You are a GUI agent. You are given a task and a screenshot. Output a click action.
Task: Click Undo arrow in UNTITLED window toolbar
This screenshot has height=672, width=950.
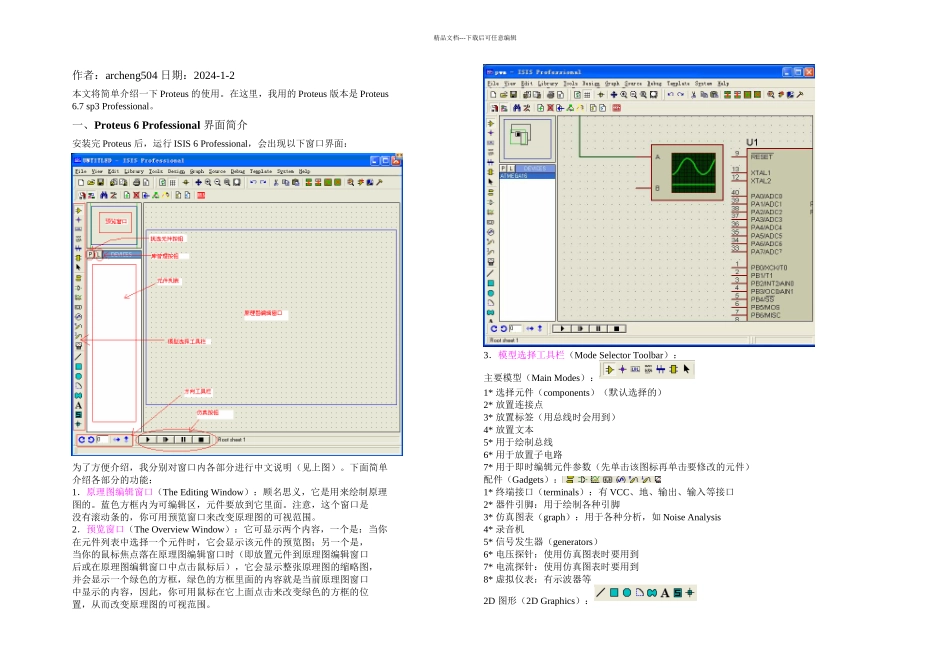click(x=253, y=182)
